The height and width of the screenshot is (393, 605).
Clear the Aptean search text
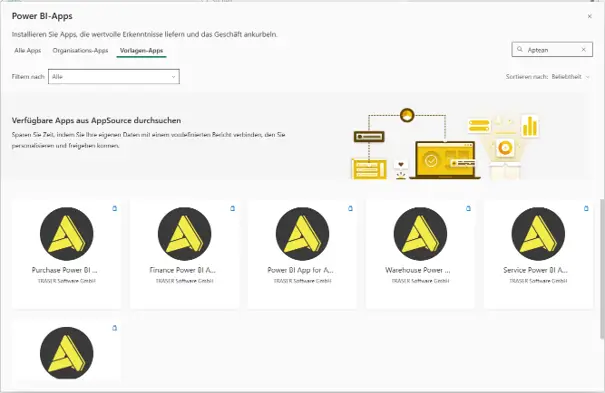click(x=583, y=49)
